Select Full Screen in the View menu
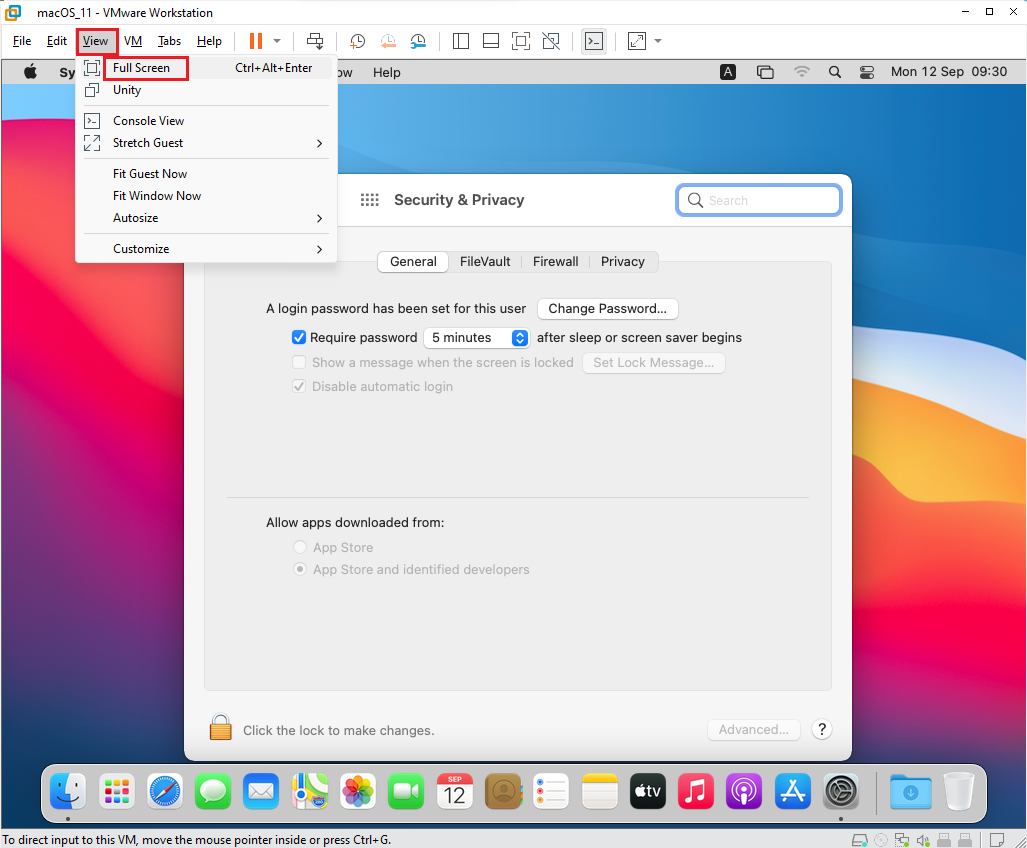The width and height of the screenshot is (1027, 848). (x=204, y=68)
